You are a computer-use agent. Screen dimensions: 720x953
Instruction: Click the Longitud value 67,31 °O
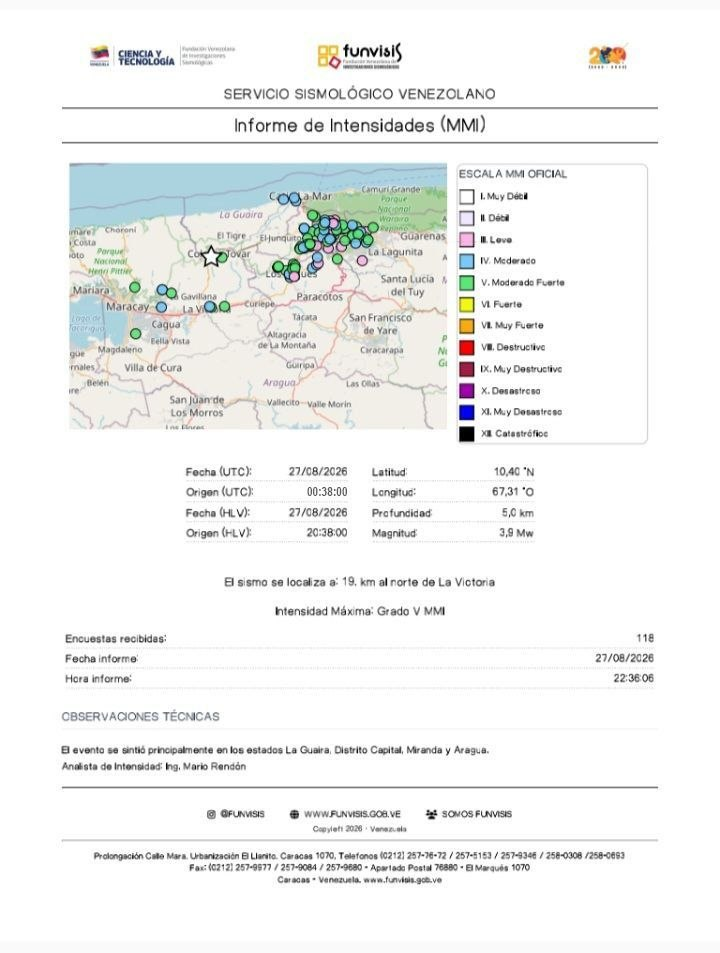[513, 492]
